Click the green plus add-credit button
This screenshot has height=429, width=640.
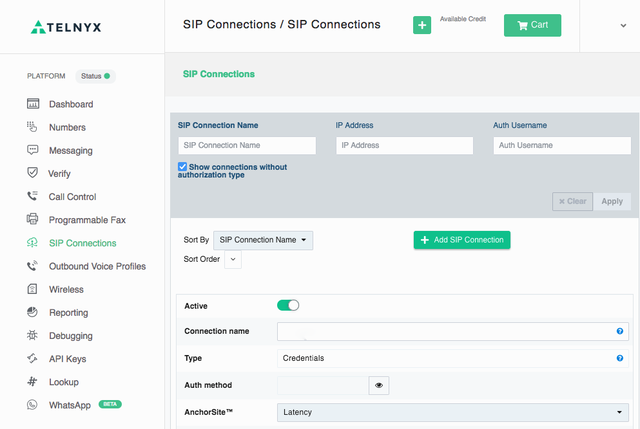[422, 25]
